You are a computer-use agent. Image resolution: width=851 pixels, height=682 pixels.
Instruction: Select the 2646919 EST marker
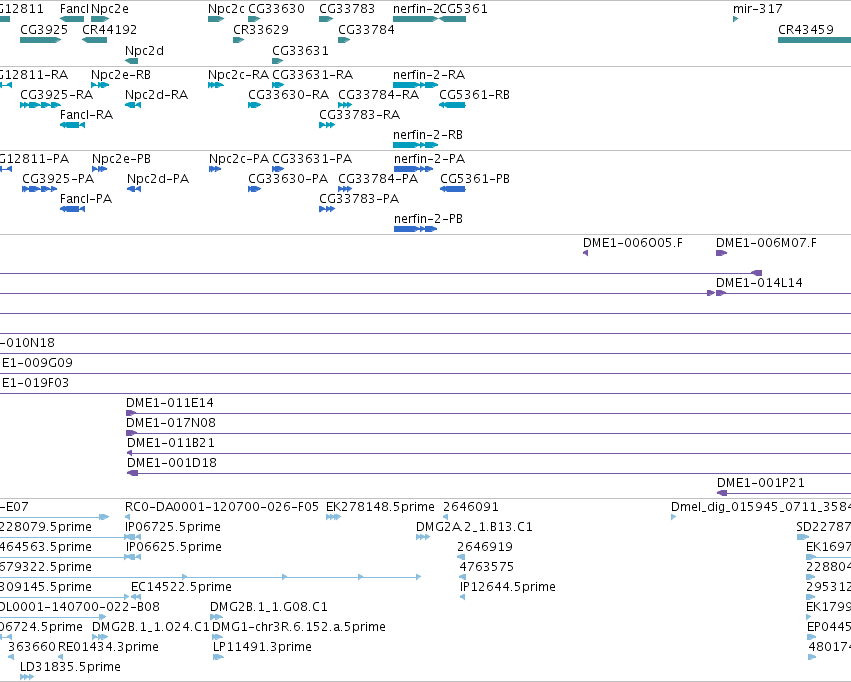pos(461,557)
